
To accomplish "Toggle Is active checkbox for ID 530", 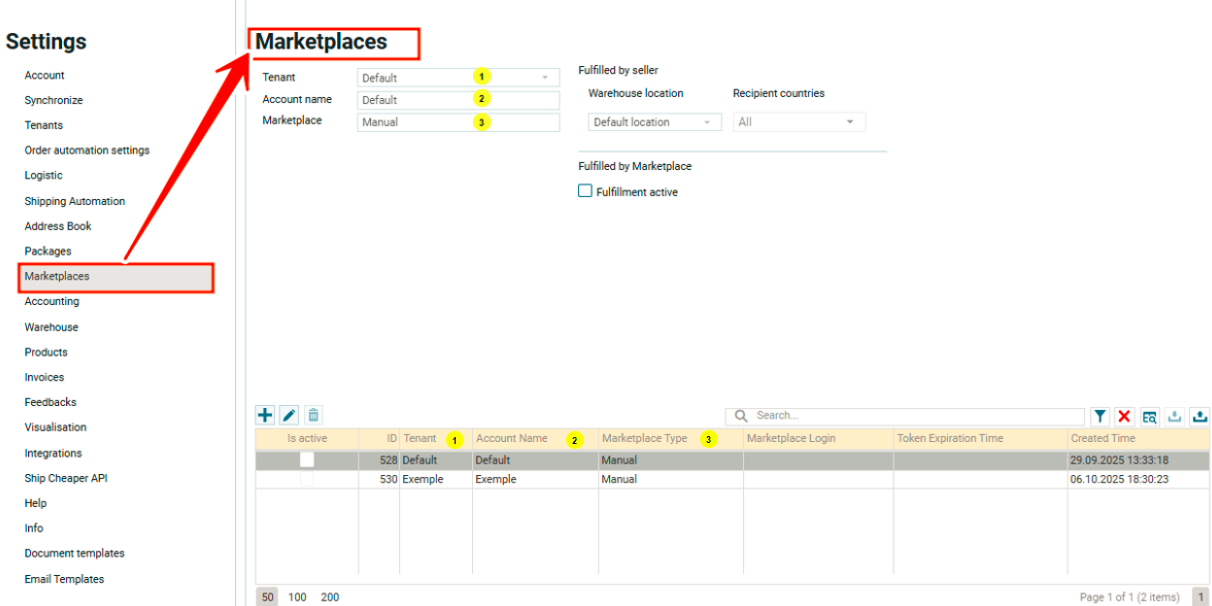I will click(x=307, y=479).
